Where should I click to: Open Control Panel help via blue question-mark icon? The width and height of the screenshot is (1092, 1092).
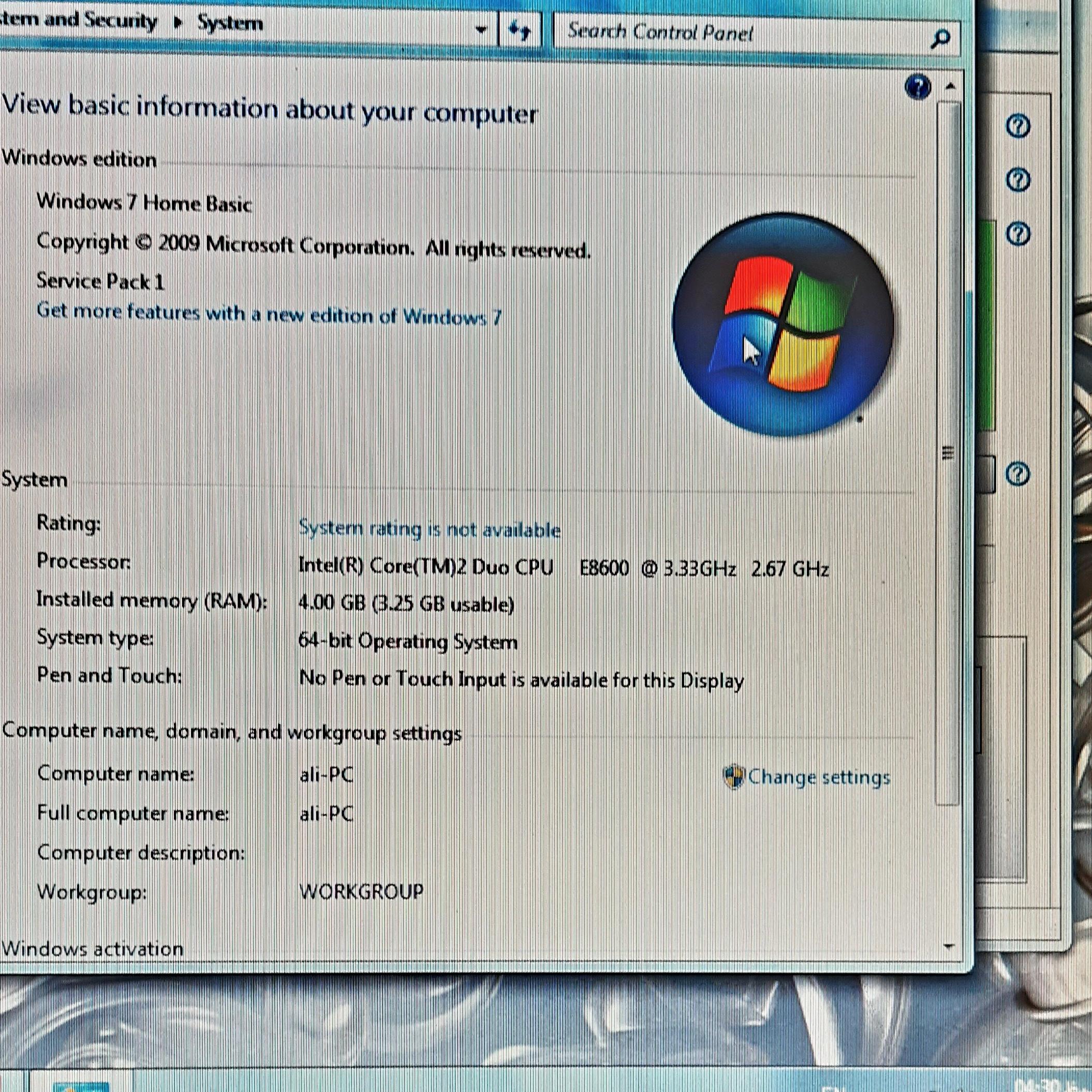tap(918, 87)
